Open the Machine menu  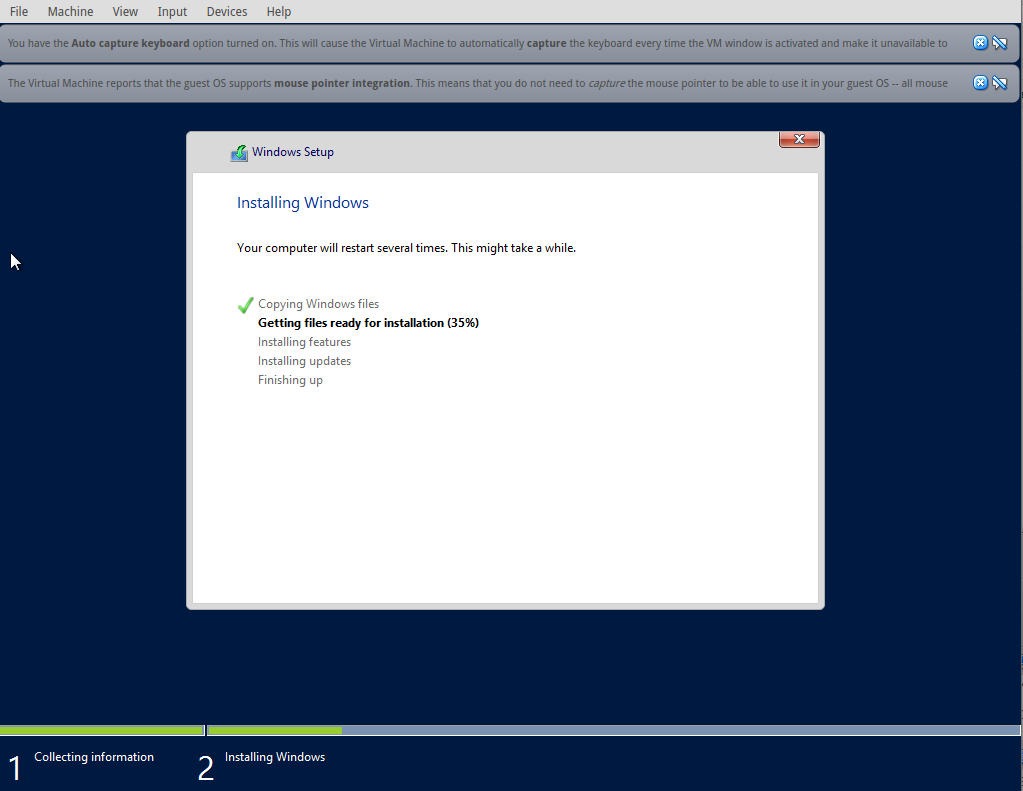[70, 11]
